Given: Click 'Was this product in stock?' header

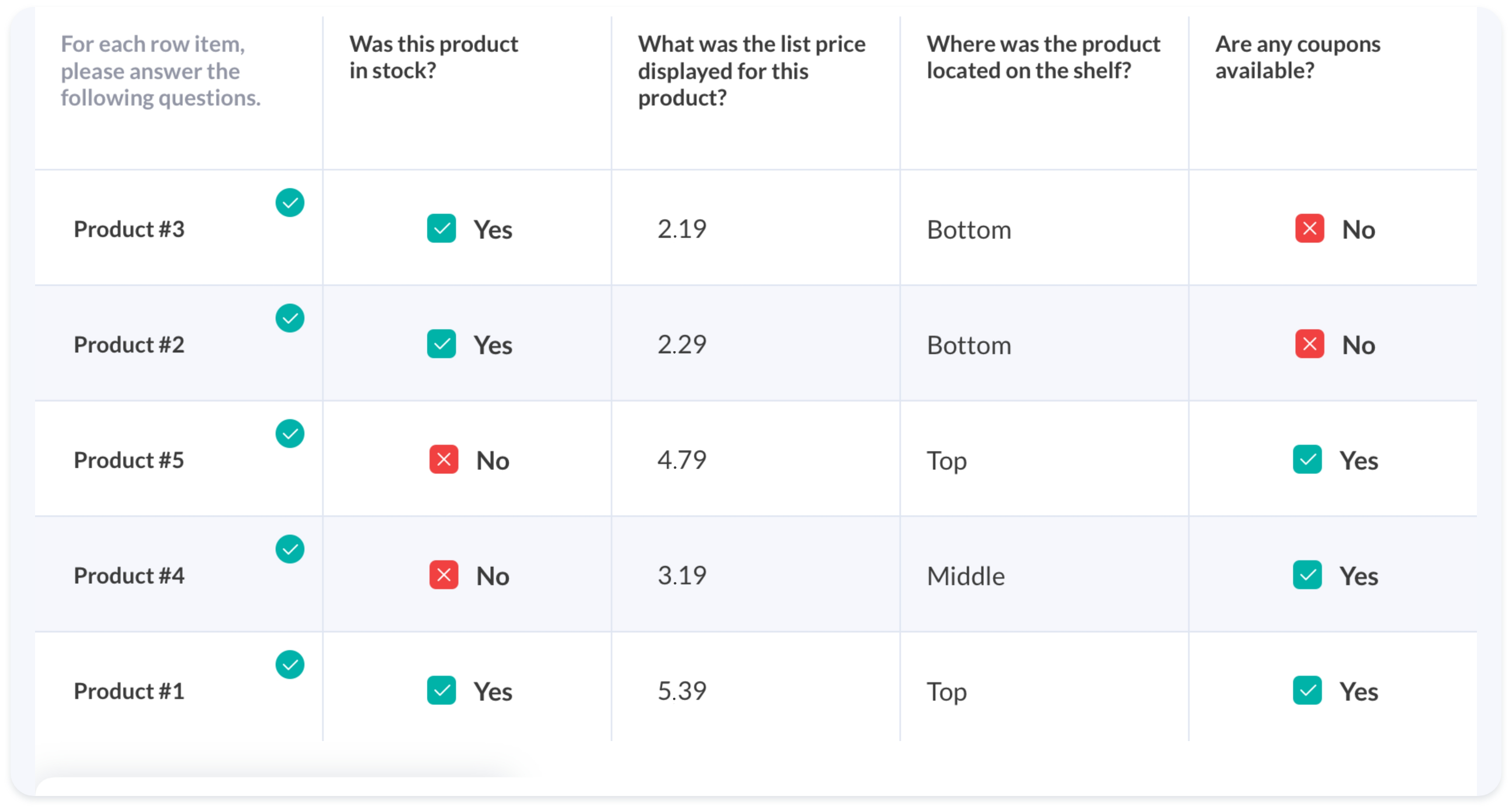Looking at the screenshot, I should 433,57.
